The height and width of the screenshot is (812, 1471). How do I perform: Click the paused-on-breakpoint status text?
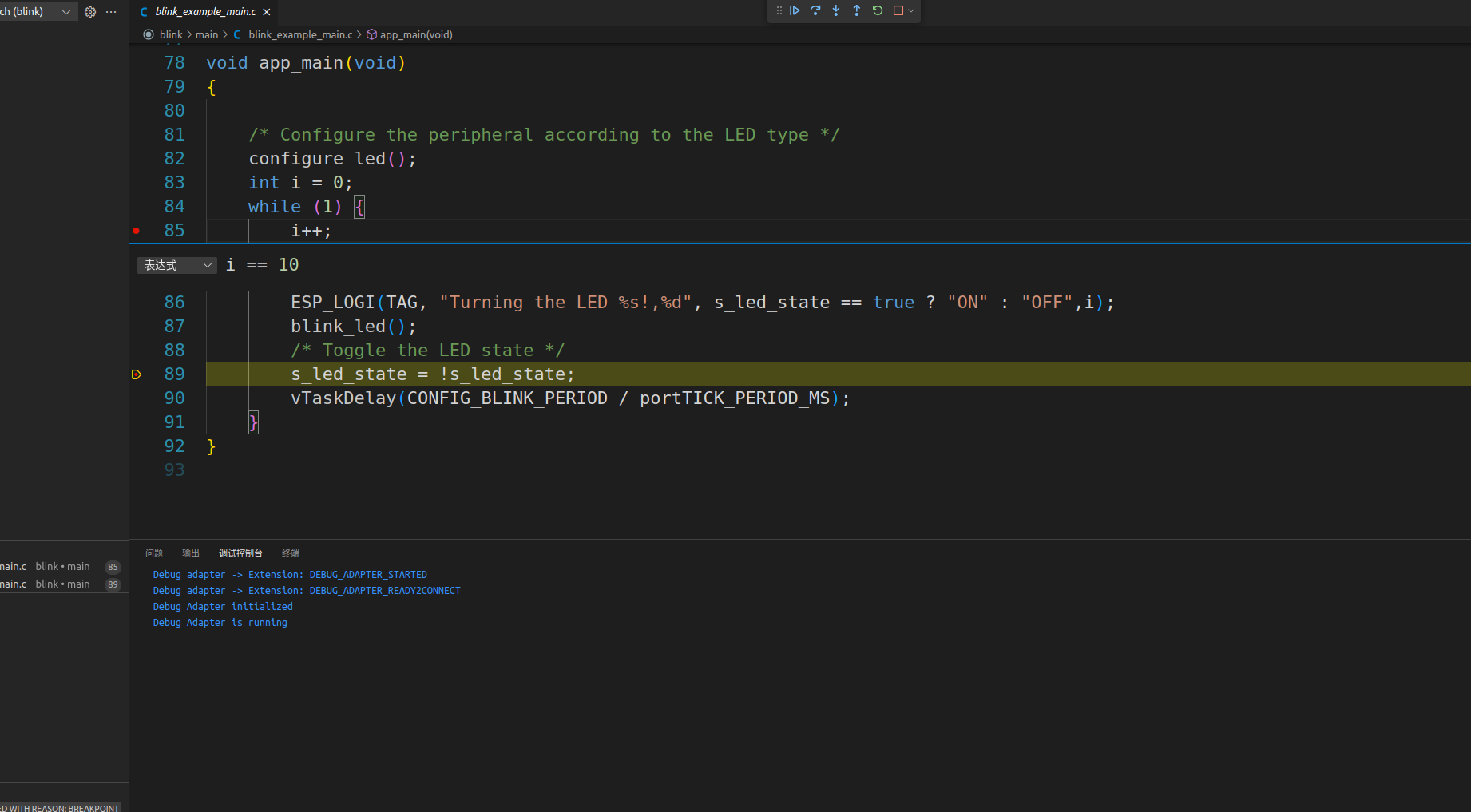[x=60, y=808]
